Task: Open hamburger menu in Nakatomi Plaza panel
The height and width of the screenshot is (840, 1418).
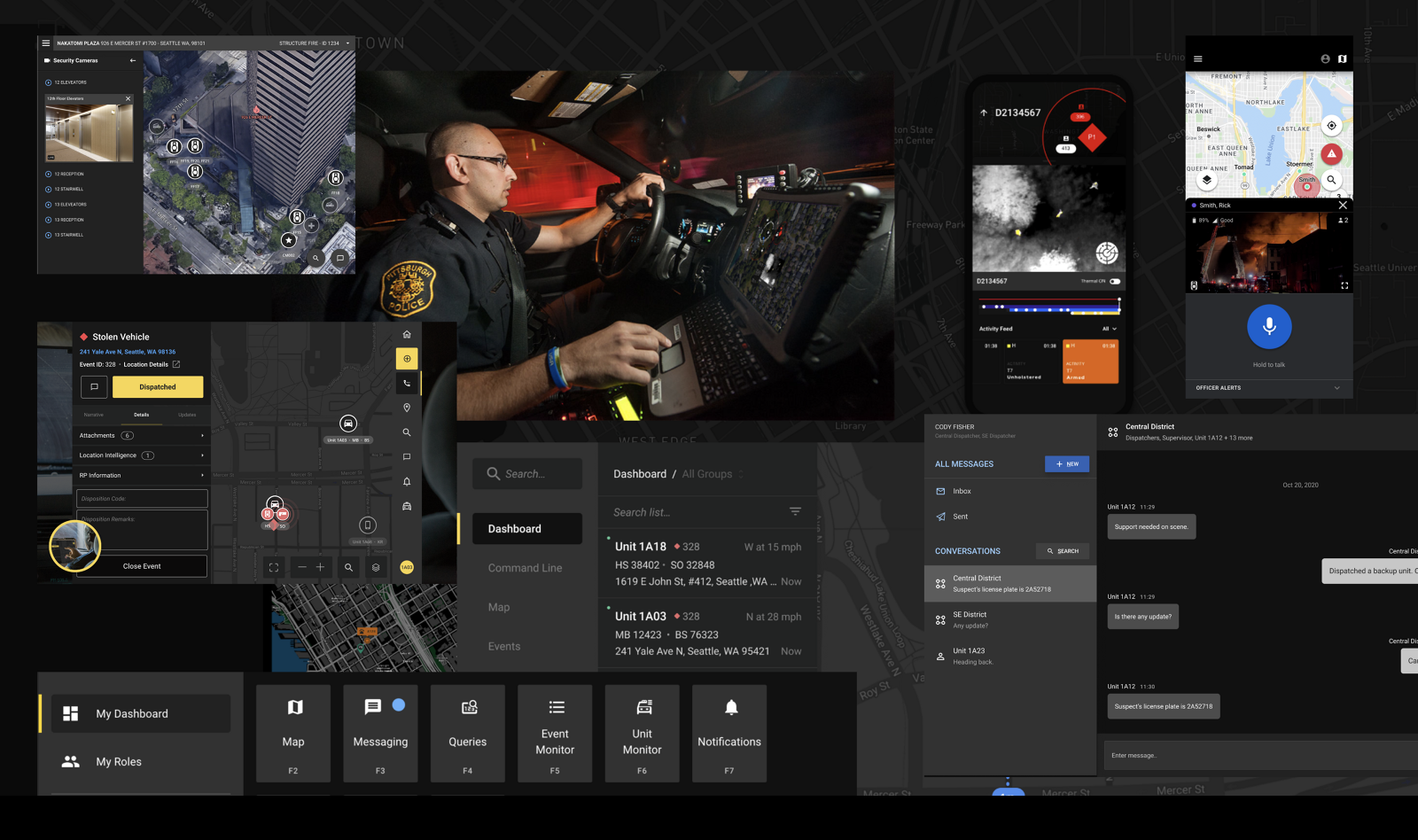Action: point(46,43)
